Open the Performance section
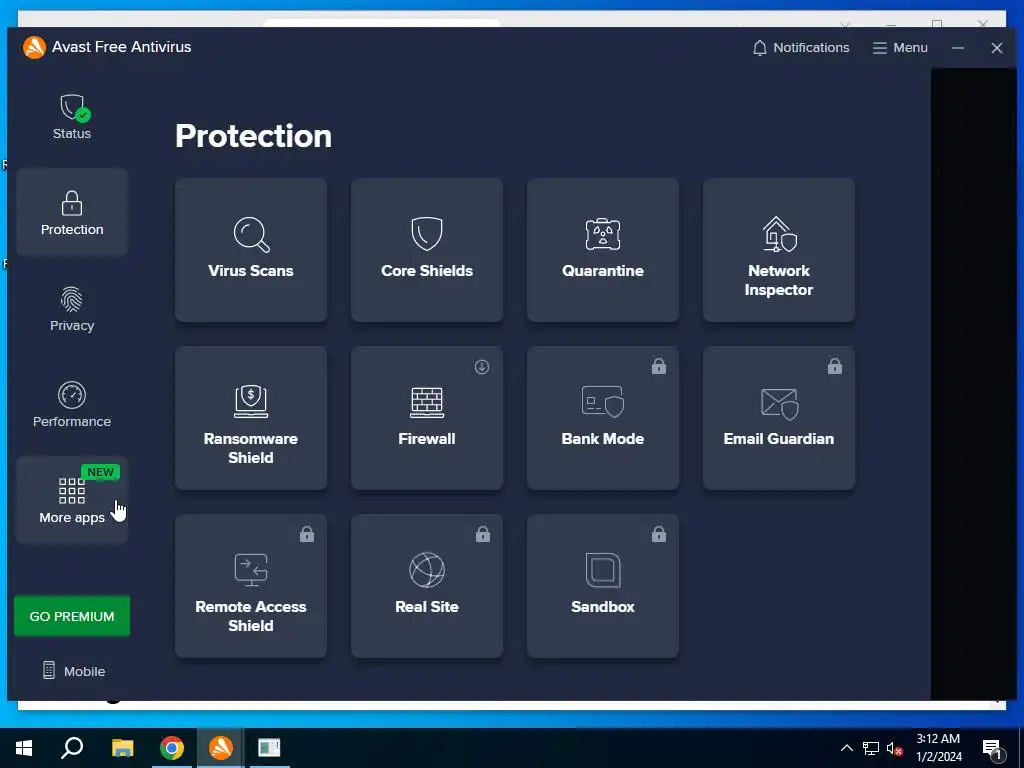Viewport: 1024px width, 768px height. click(x=72, y=404)
